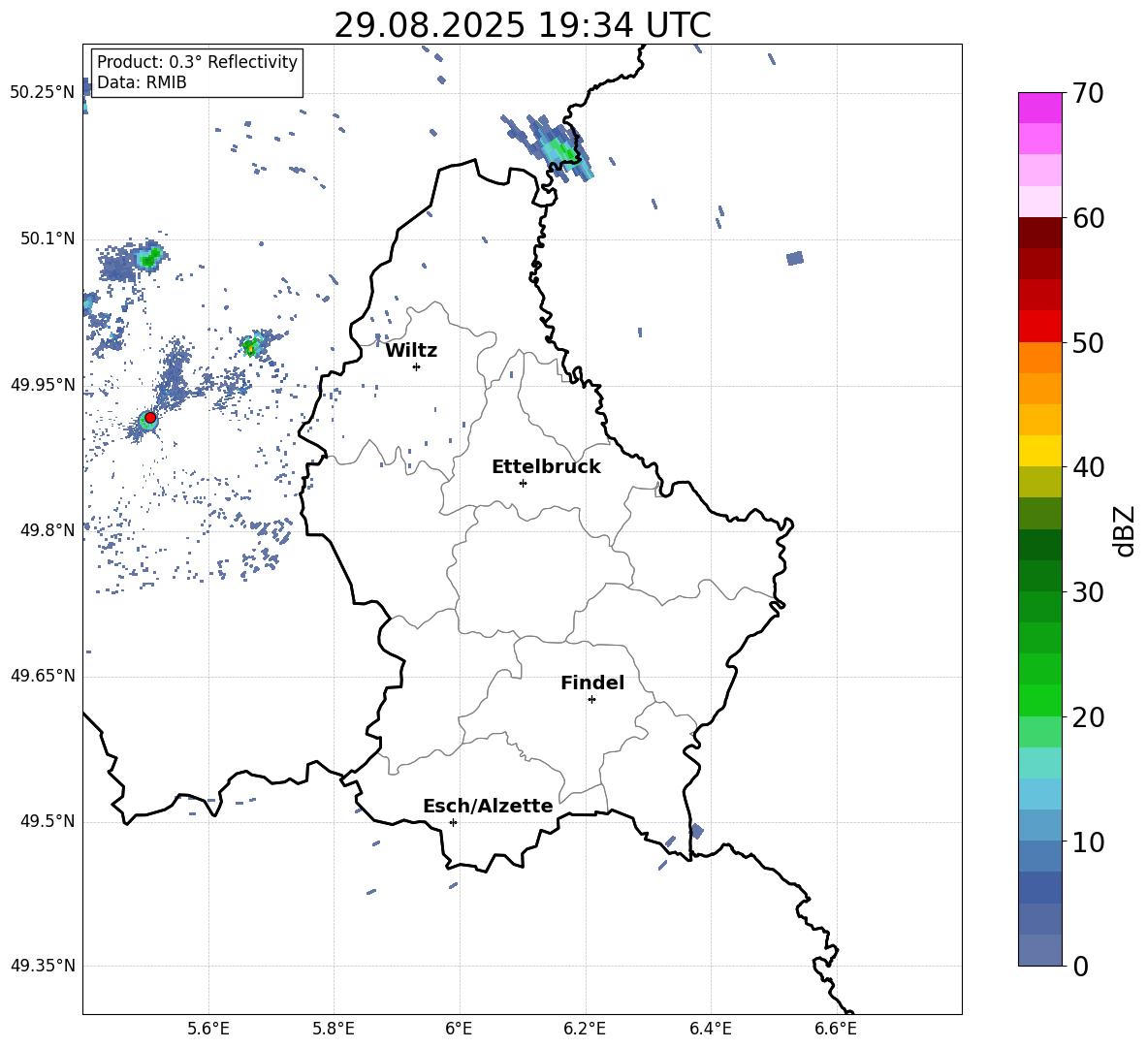Click the colorbar tick value 10

(1089, 842)
